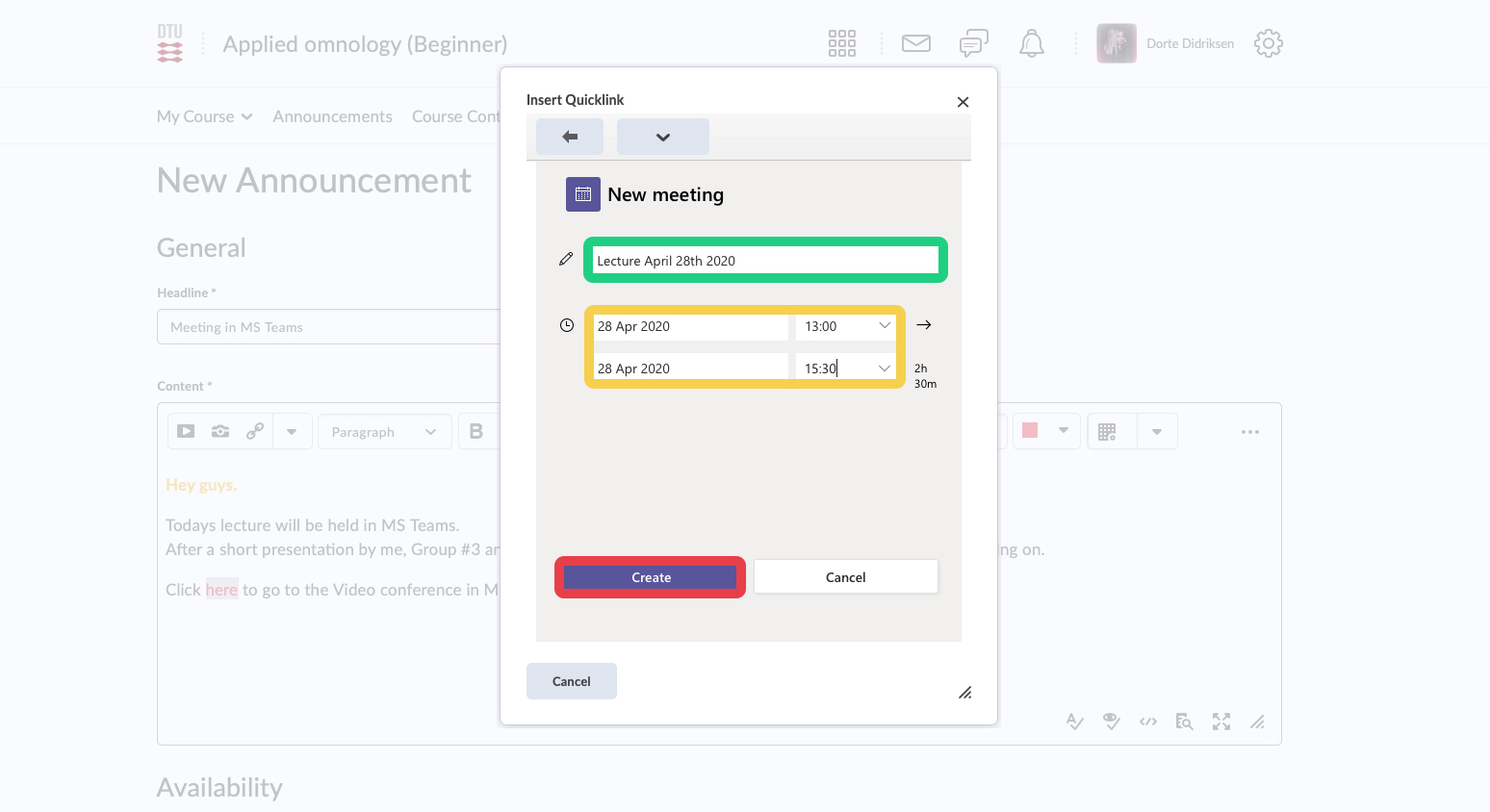Open the Paragraph format dropdown
This screenshot has width=1490, height=812.
(x=383, y=432)
